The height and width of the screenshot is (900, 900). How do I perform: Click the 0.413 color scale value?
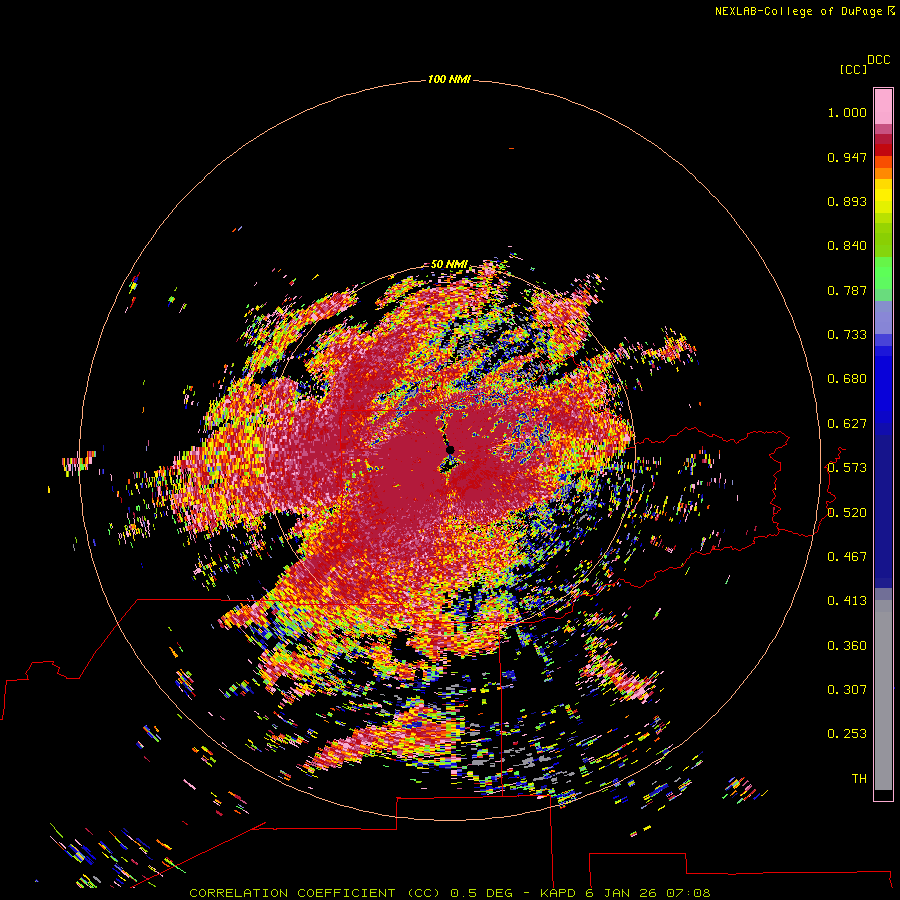tap(847, 601)
